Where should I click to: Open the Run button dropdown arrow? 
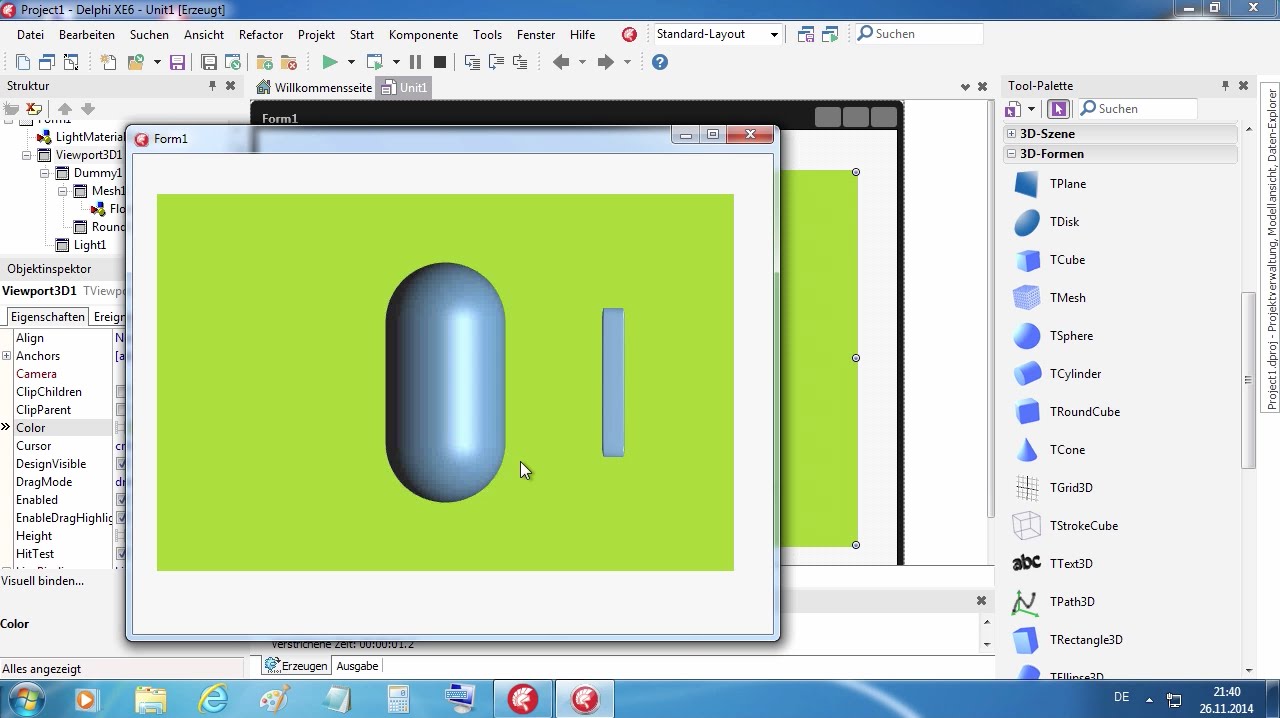click(x=350, y=62)
